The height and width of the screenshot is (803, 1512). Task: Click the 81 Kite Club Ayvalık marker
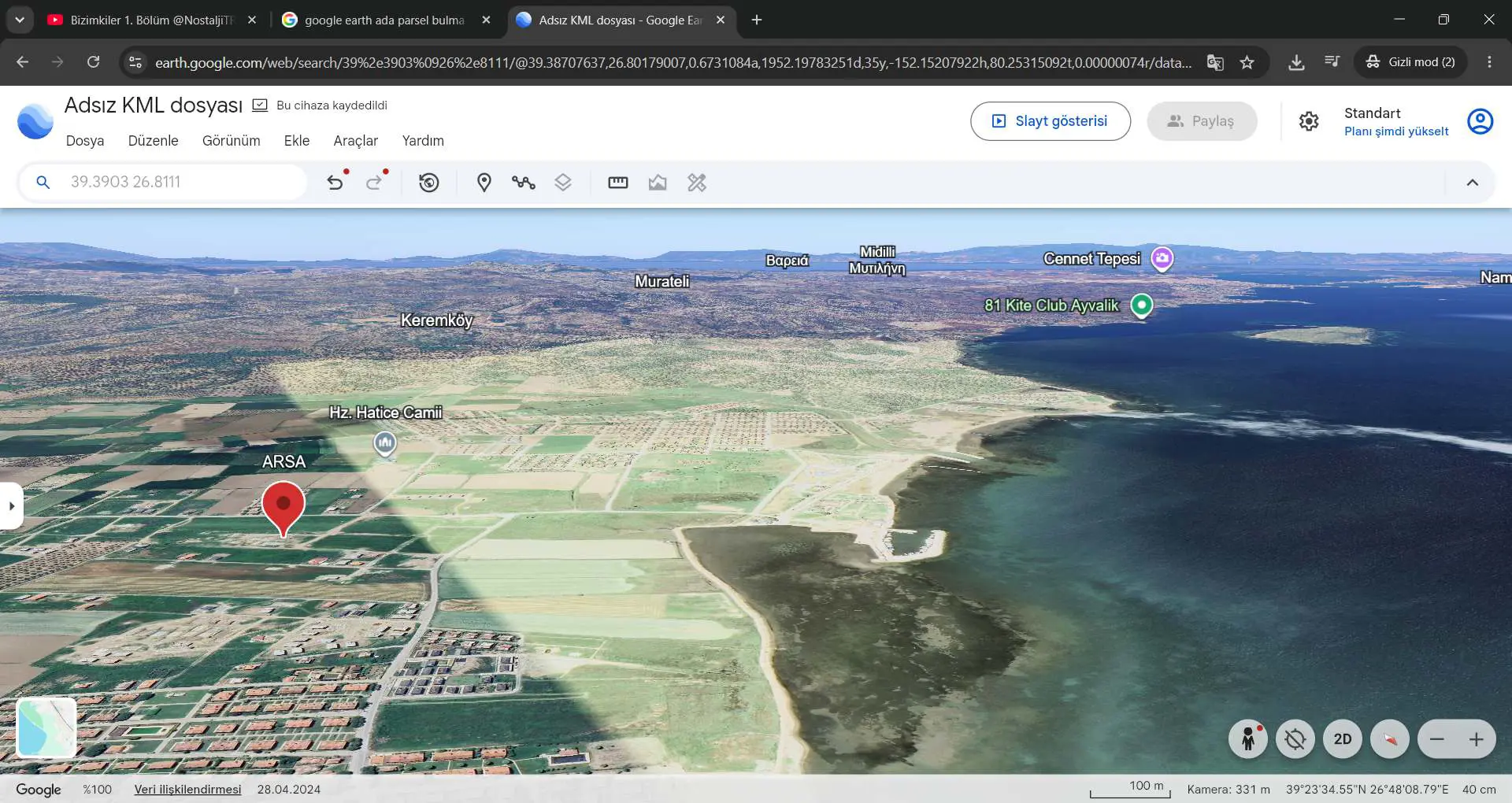1142,305
